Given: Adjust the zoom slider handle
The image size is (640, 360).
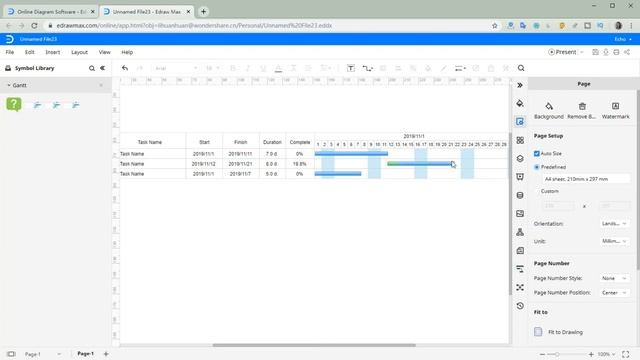Looking at the screenshot, I should point(557,354).
